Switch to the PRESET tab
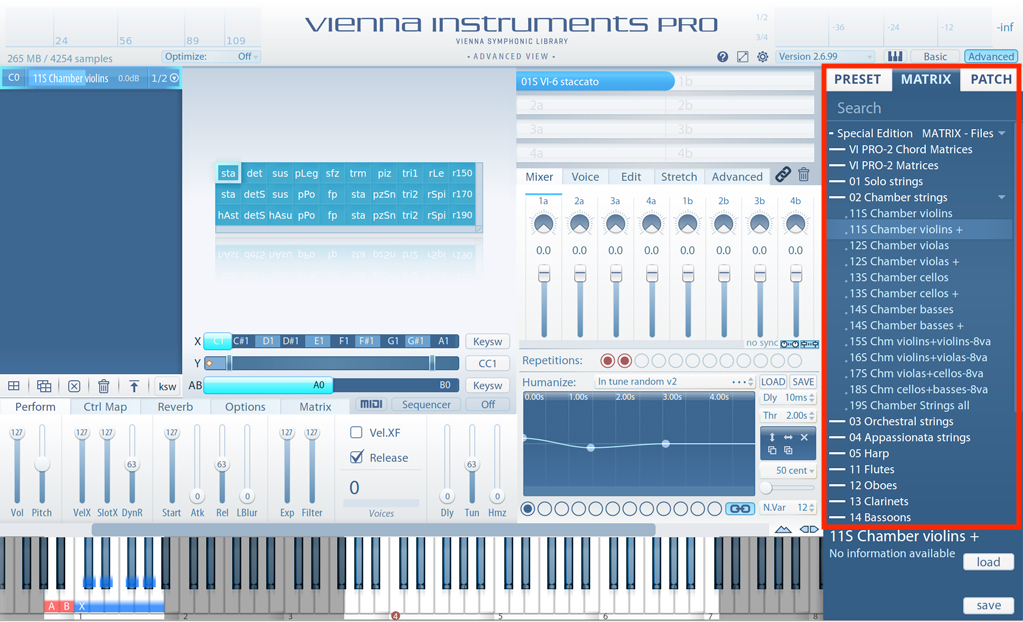 (857, 79)
